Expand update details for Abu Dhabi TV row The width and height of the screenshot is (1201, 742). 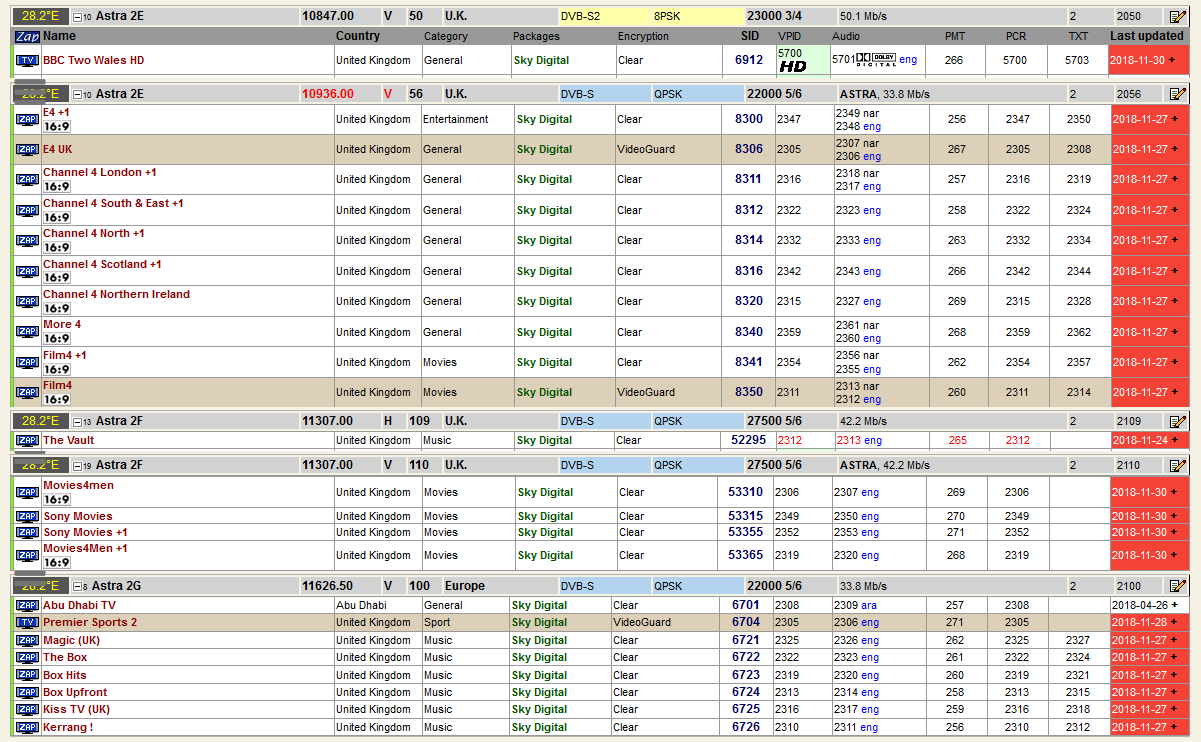1175,605
